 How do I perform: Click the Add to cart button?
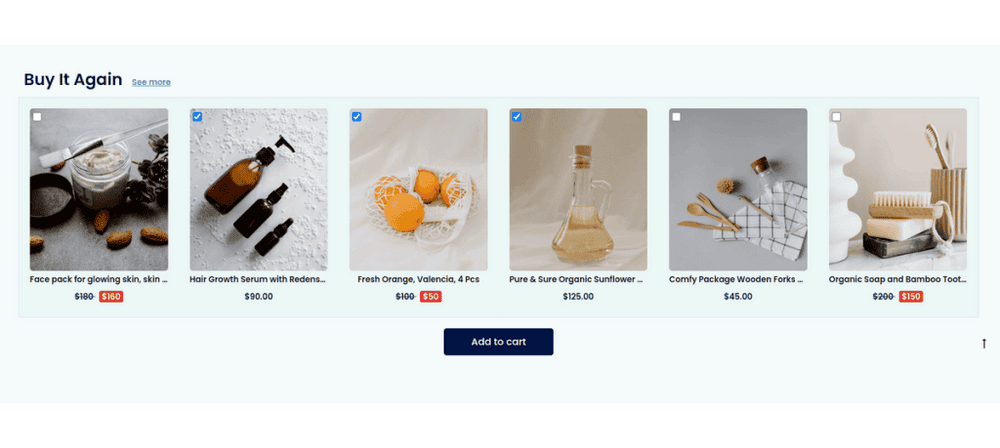point(499,341)
